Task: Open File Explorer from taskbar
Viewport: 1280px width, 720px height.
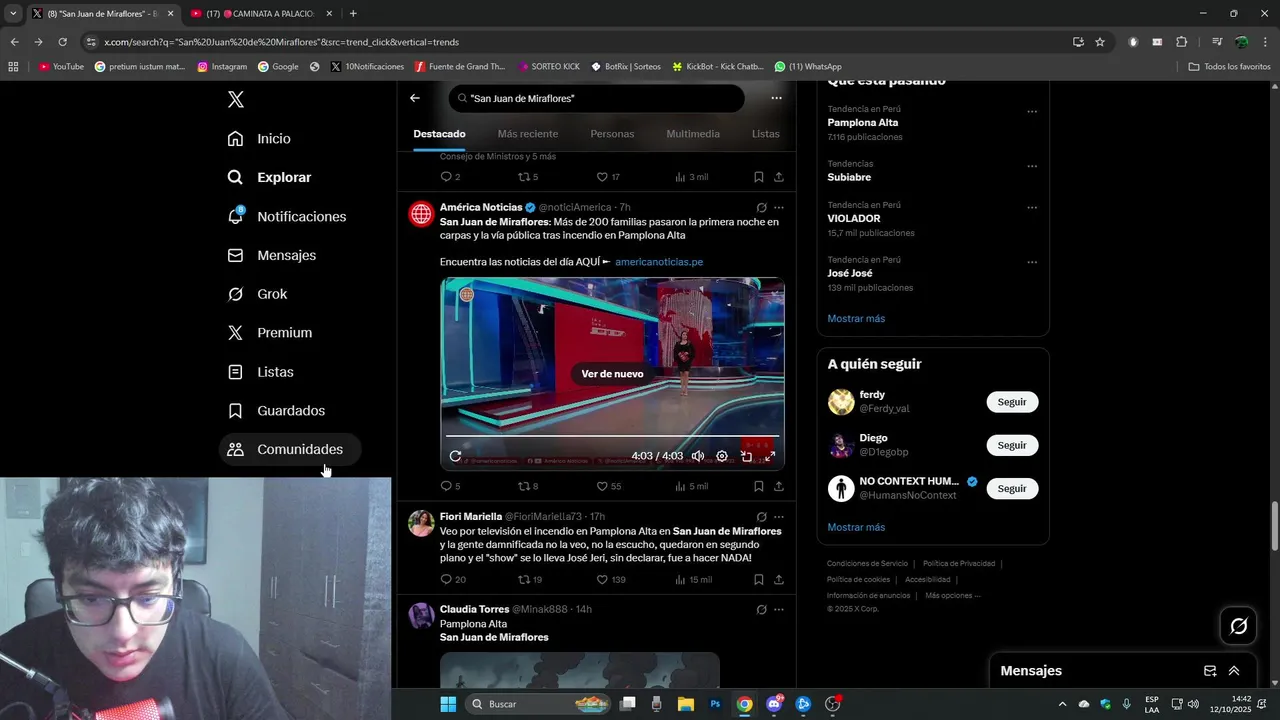Action: coord(686,704)
